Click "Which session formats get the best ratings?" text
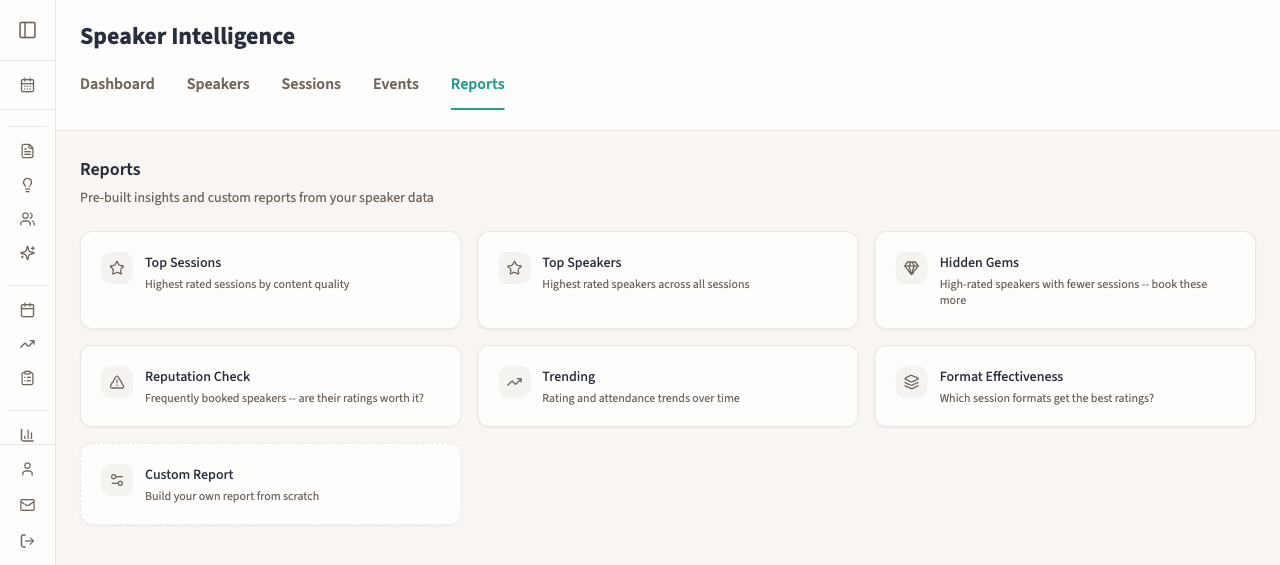Viewport: 1280px width, 565px height. click(x=1047, y=398)
